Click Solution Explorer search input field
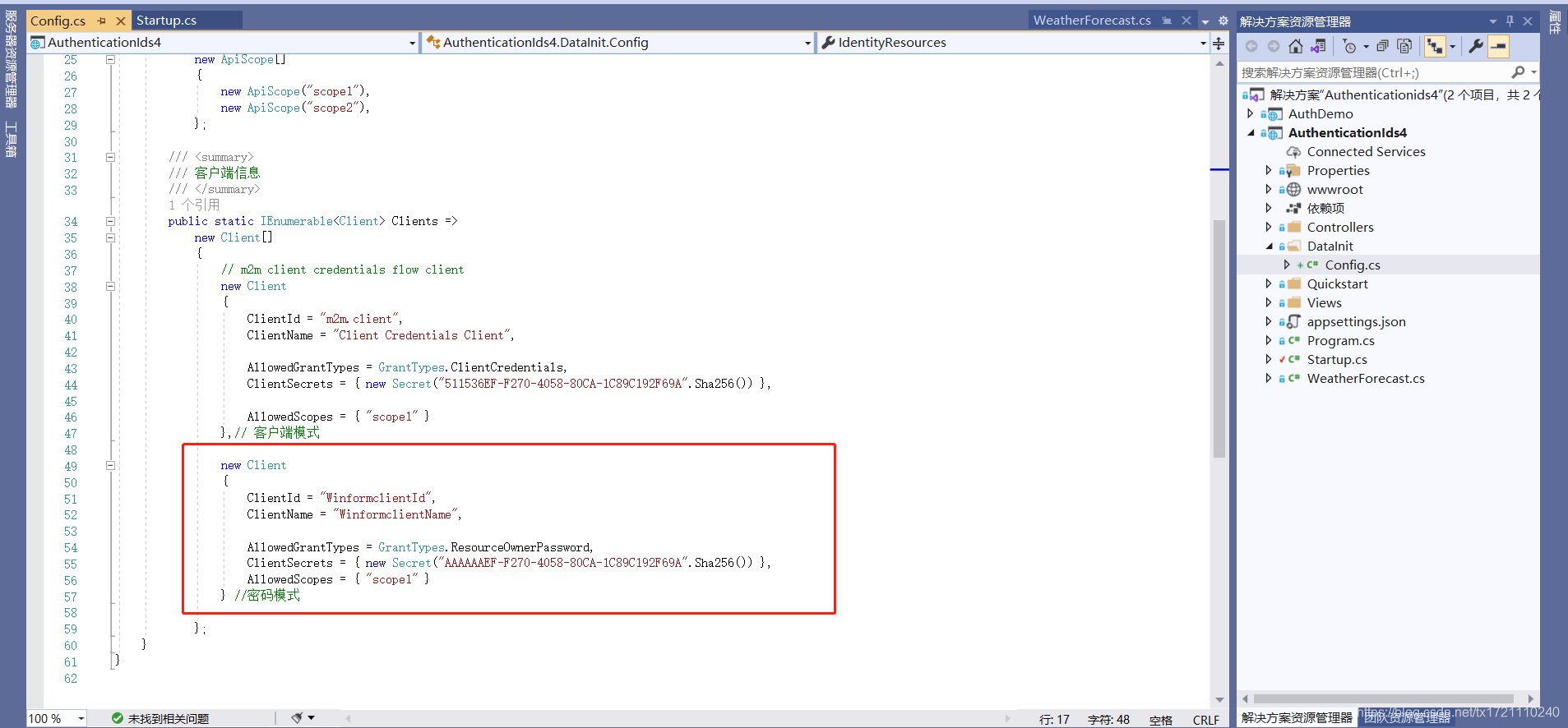 1374,72
